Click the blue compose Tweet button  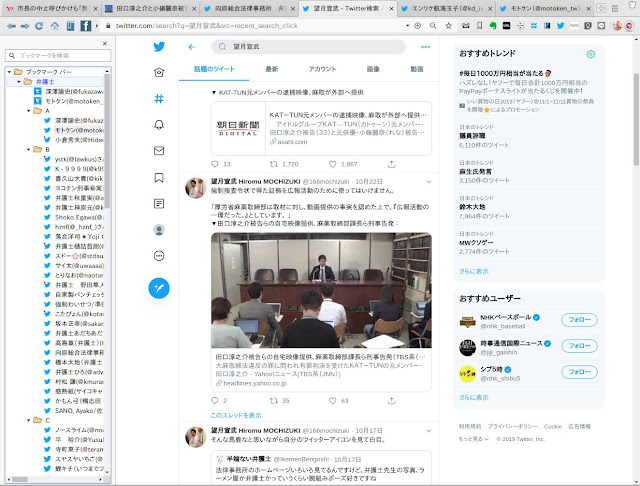(159, 288)
